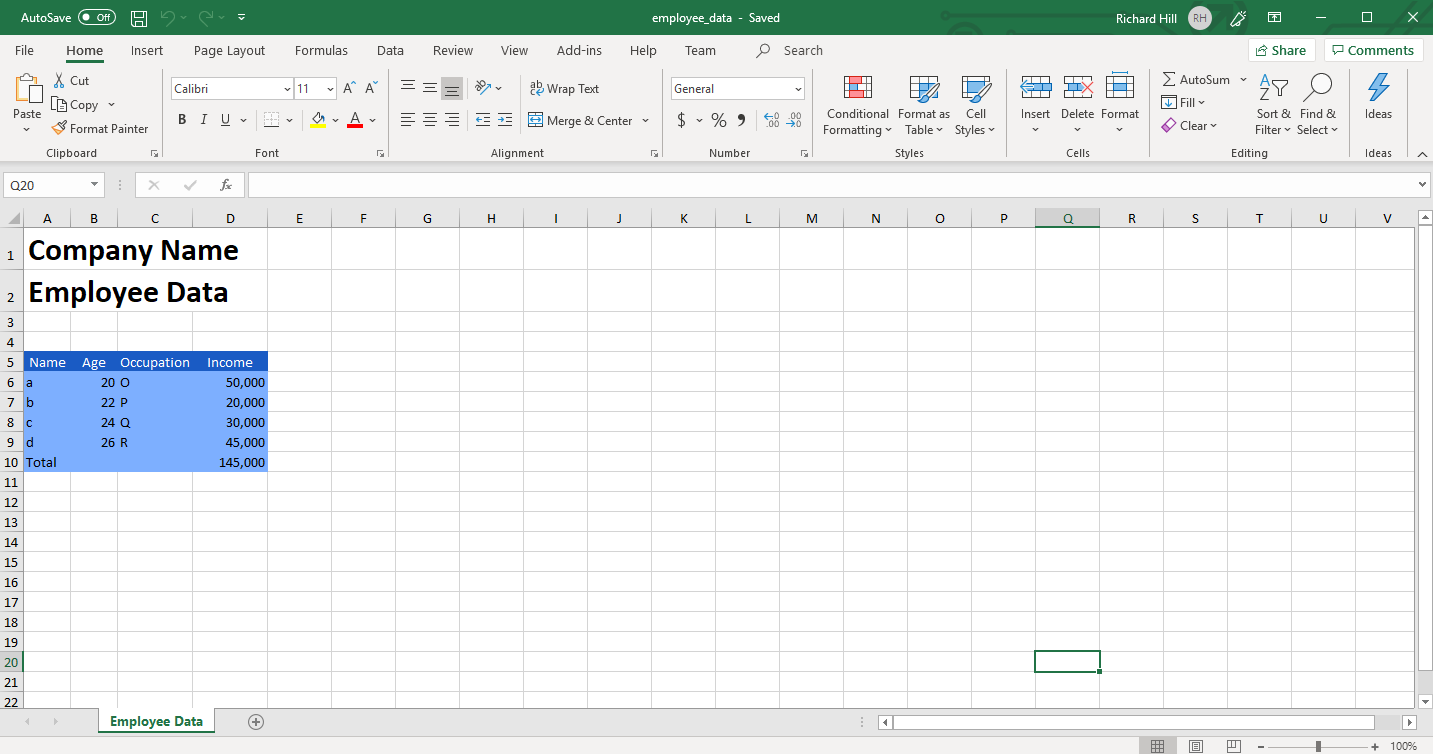Open Conditional Formatting menu
Viewport: 1433px width, 754px height.
tap(858, 105)
